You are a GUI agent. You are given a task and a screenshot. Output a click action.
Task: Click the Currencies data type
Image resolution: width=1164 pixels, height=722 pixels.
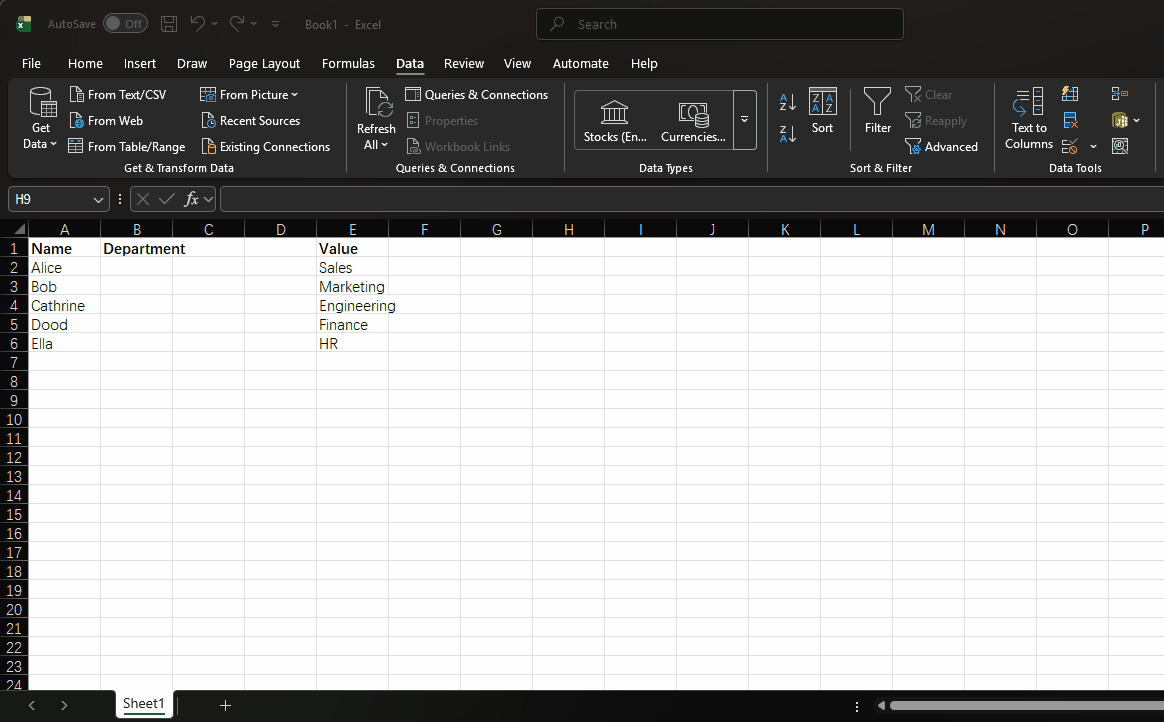point(692,119)
